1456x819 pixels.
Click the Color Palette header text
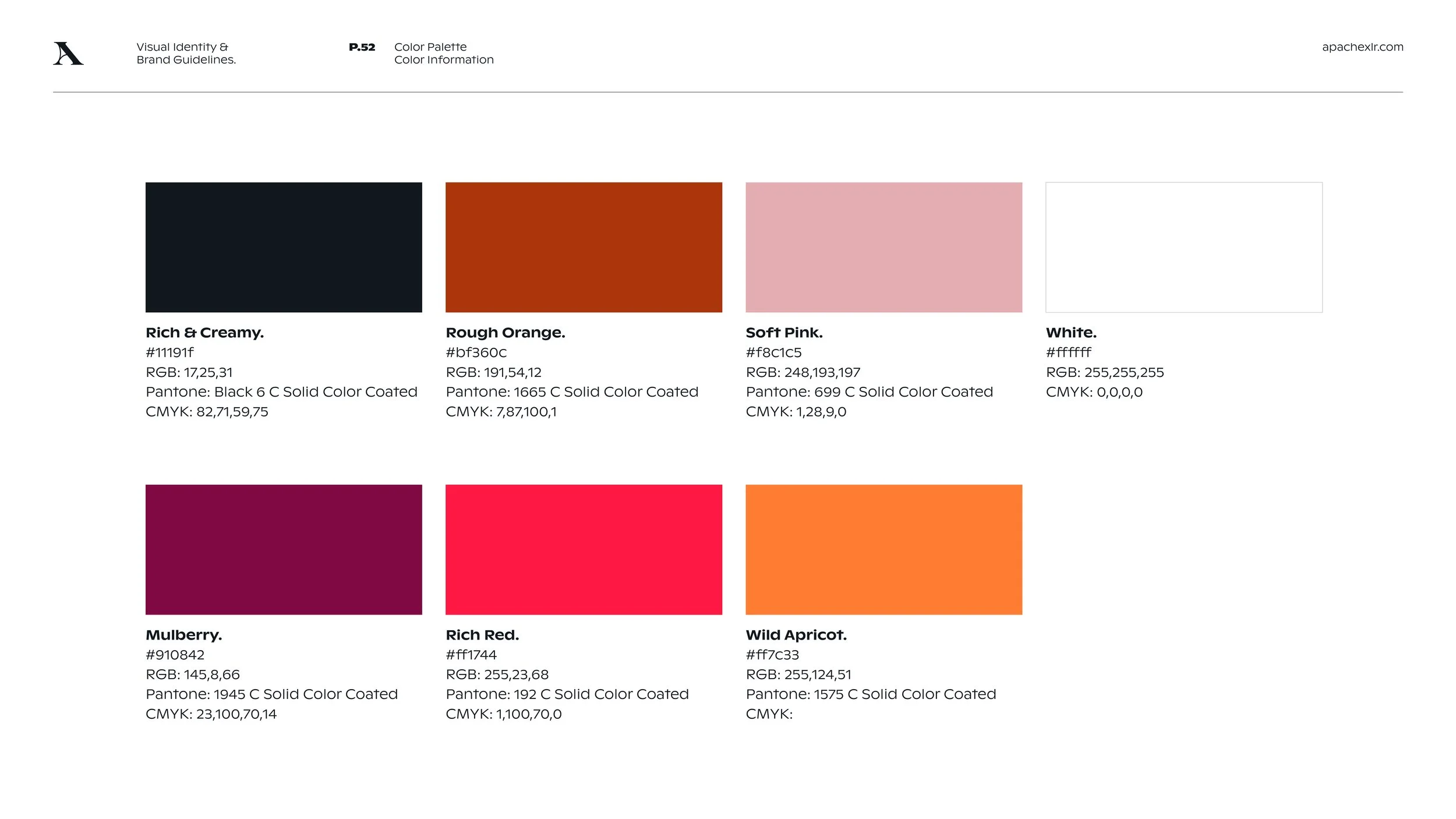click(430, 47)
